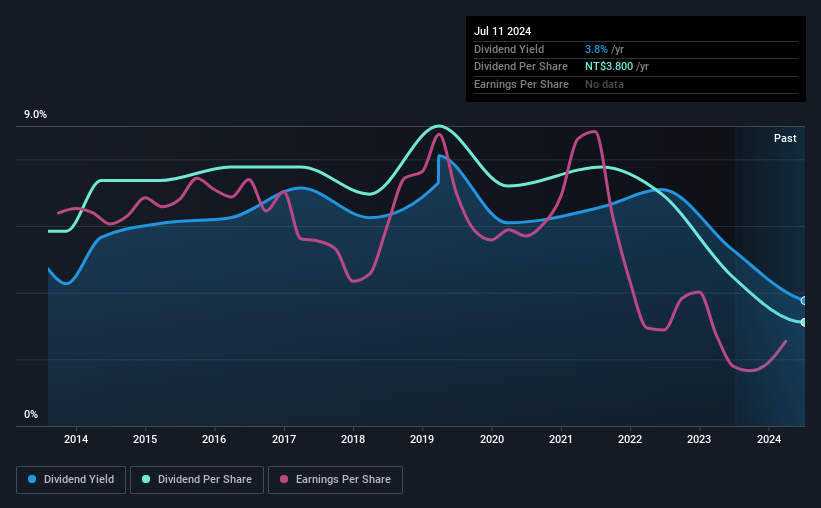The image size is (821, 508).
Task: Click the 0% y-axis label
Action: [31, 414]
